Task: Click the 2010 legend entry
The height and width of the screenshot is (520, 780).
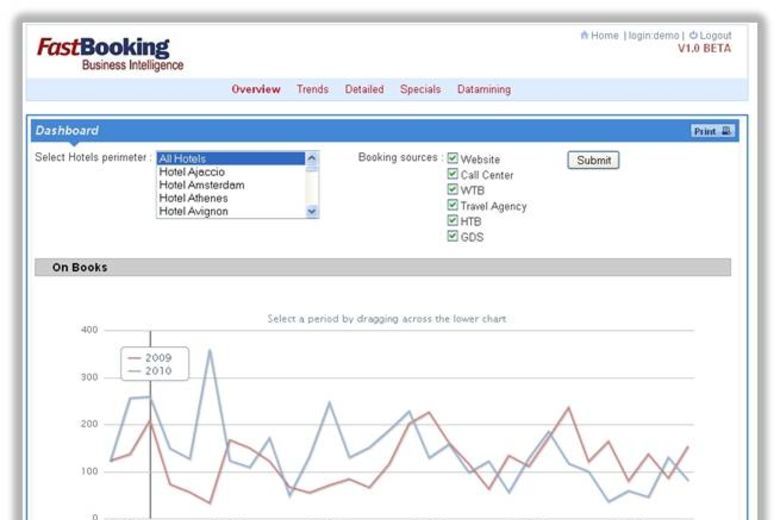Action: [150, 371]
